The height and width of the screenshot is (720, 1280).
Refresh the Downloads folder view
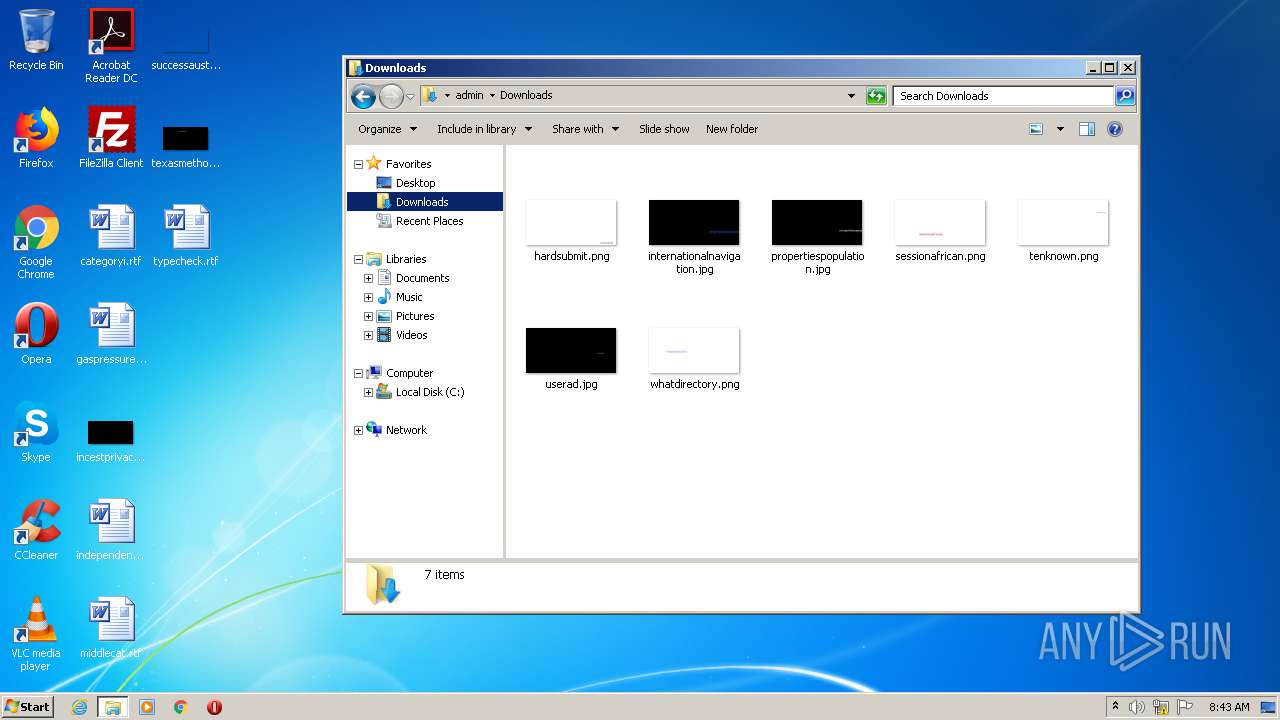click(x=876, y=96)
